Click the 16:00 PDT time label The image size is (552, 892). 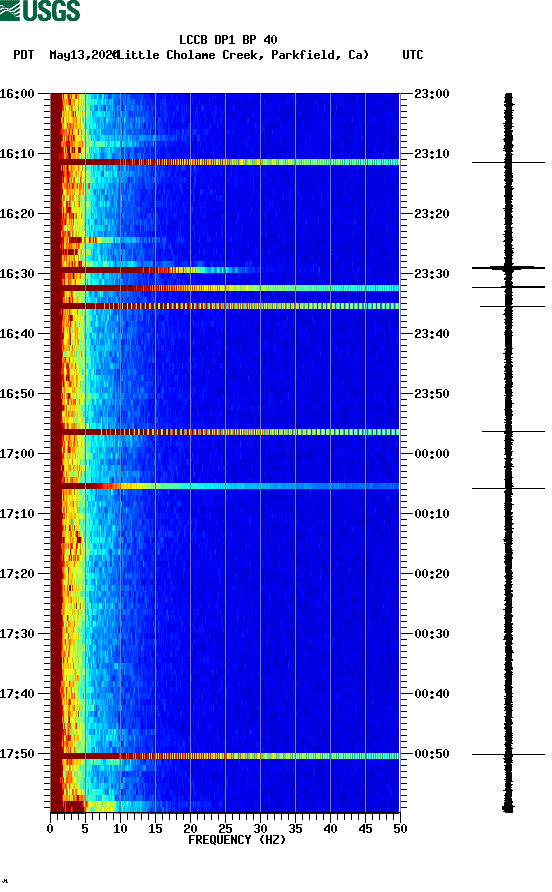click(x=17, y=94)
